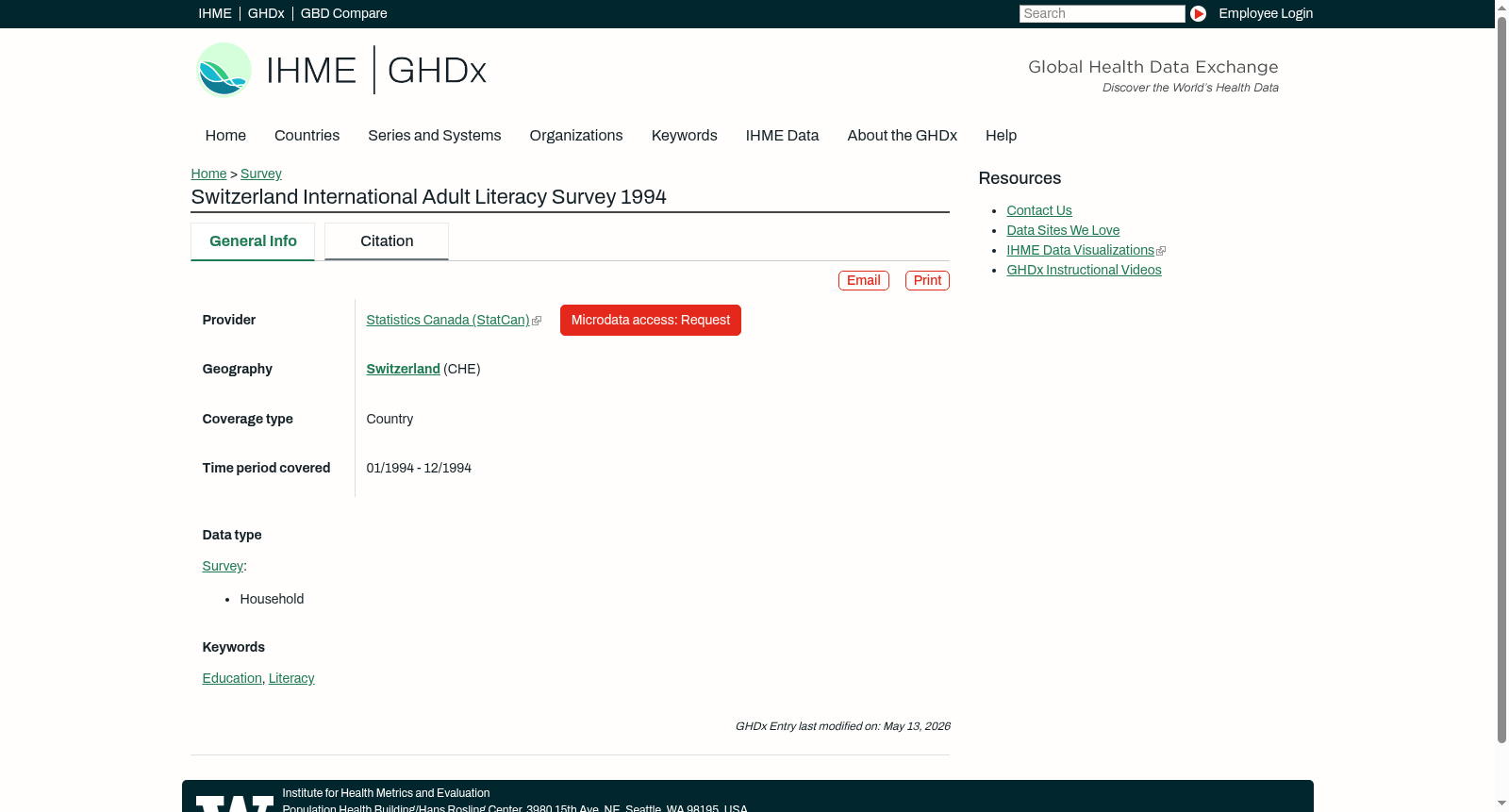
Task: Select the "Household" list item
Action: tap(272, 599)
